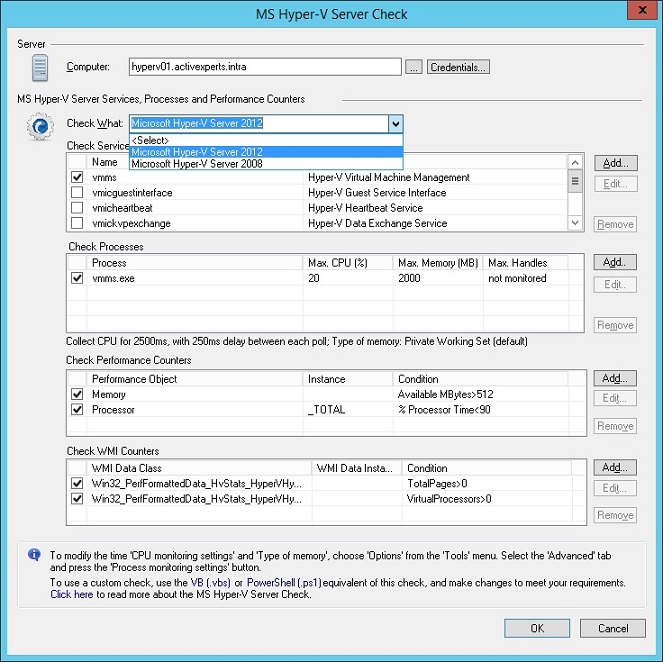Click Edit button for processes list

615,284
